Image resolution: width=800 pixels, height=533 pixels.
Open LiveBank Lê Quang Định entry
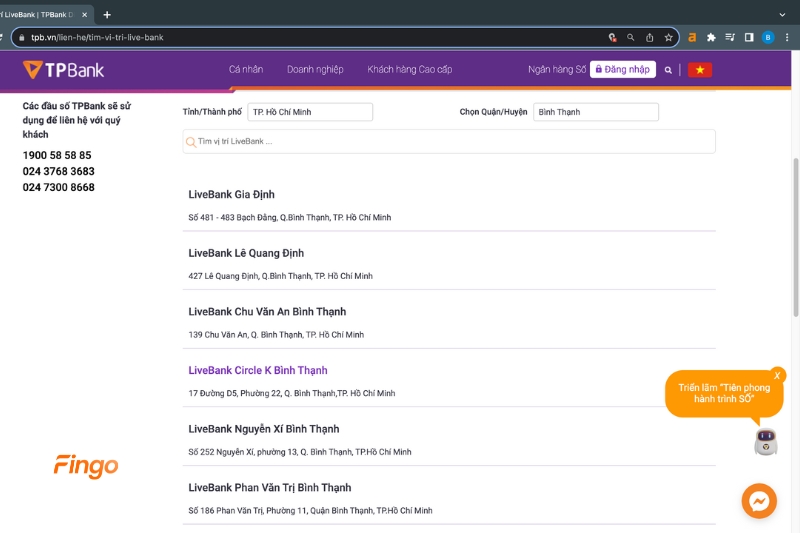click(x=246, y=253)
